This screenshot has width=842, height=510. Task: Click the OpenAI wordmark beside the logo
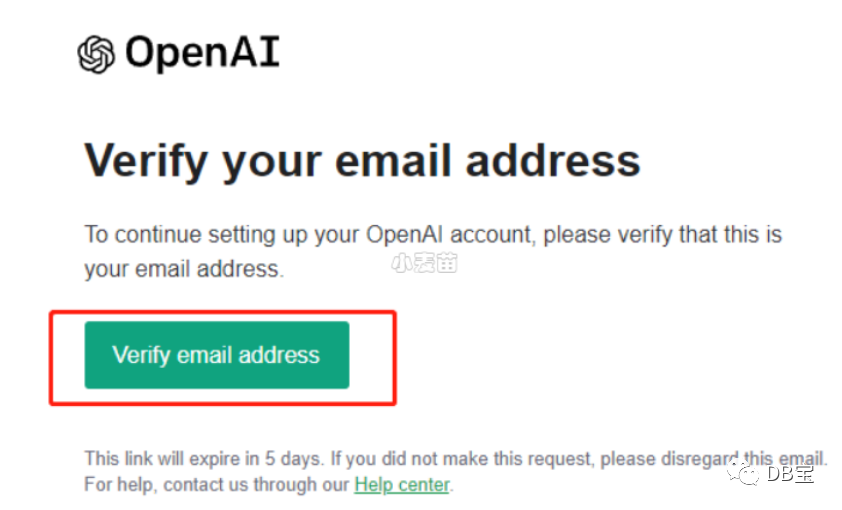point(202,53)
